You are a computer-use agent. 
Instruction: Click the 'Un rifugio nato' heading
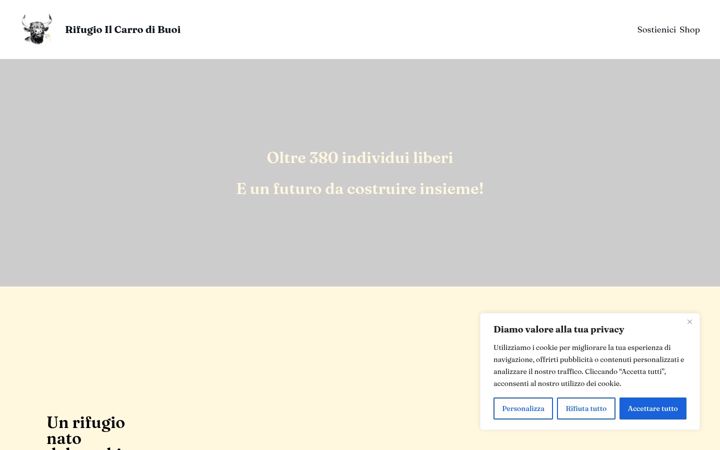click(x=86, y=431)
